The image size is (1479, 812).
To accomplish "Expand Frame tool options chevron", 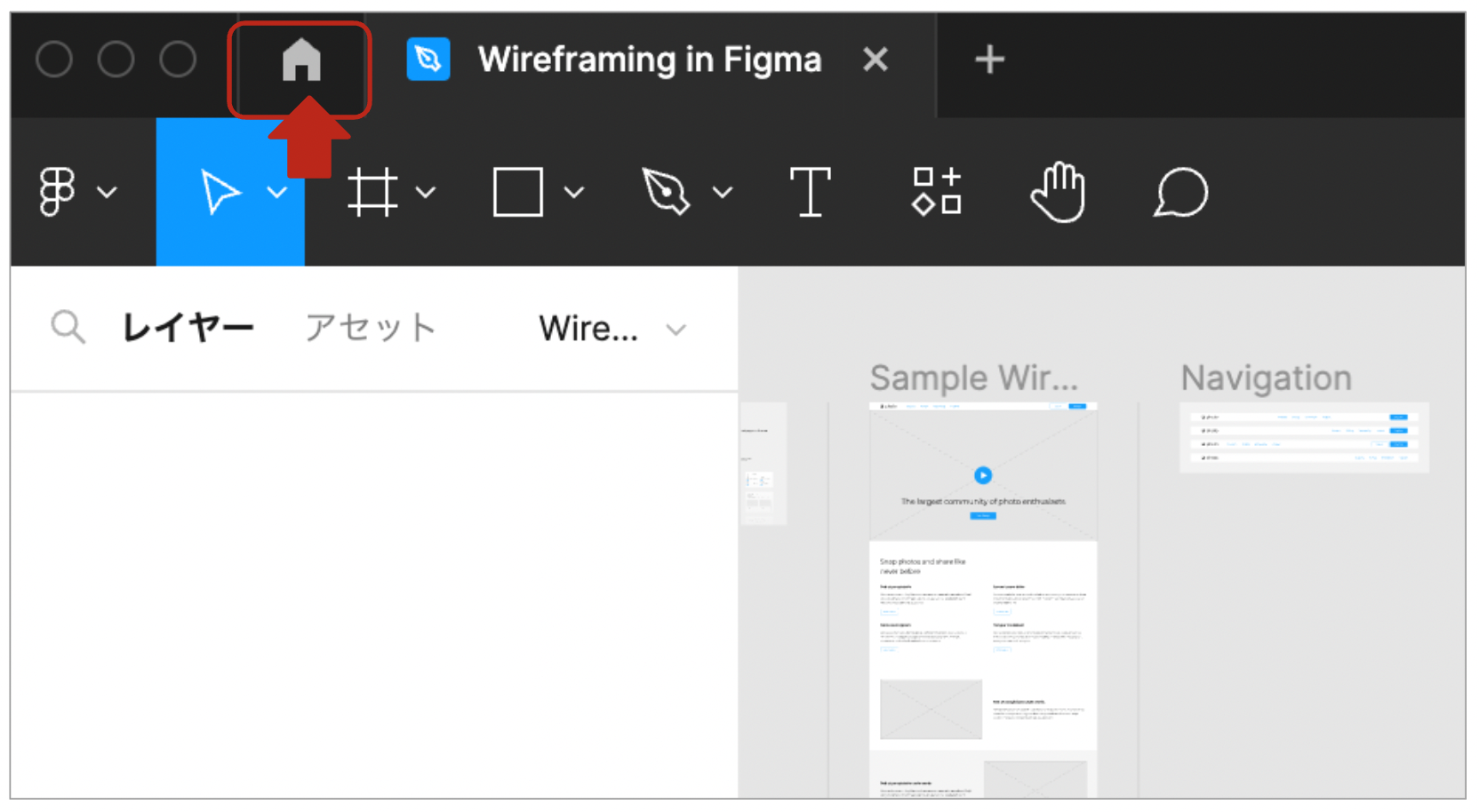I will coord(426,192).
